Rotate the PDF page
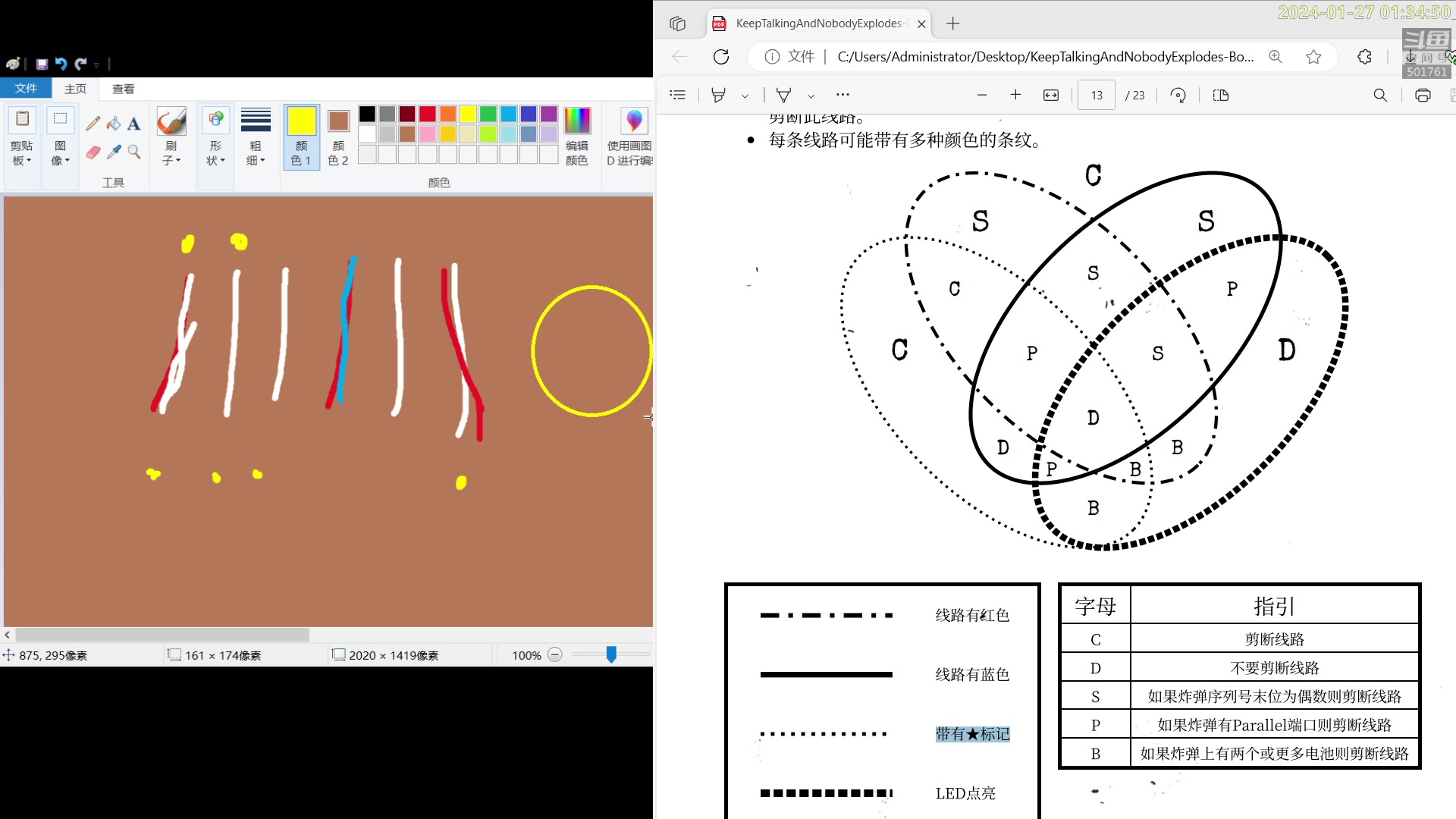Viewport: 1456px width, 819px height. 1178,95
